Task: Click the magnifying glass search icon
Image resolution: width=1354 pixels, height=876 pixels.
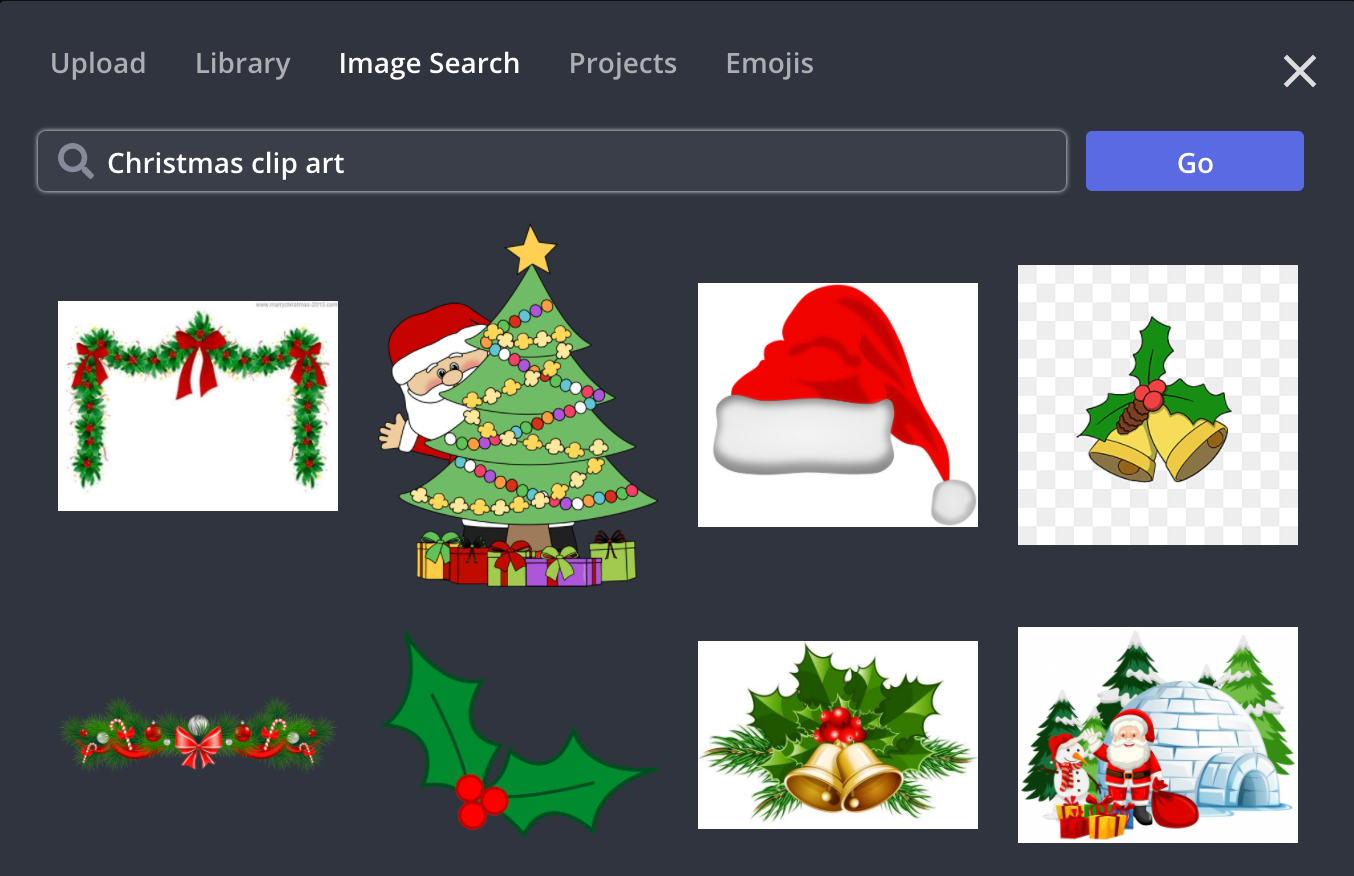Action: tap(75, 161)
